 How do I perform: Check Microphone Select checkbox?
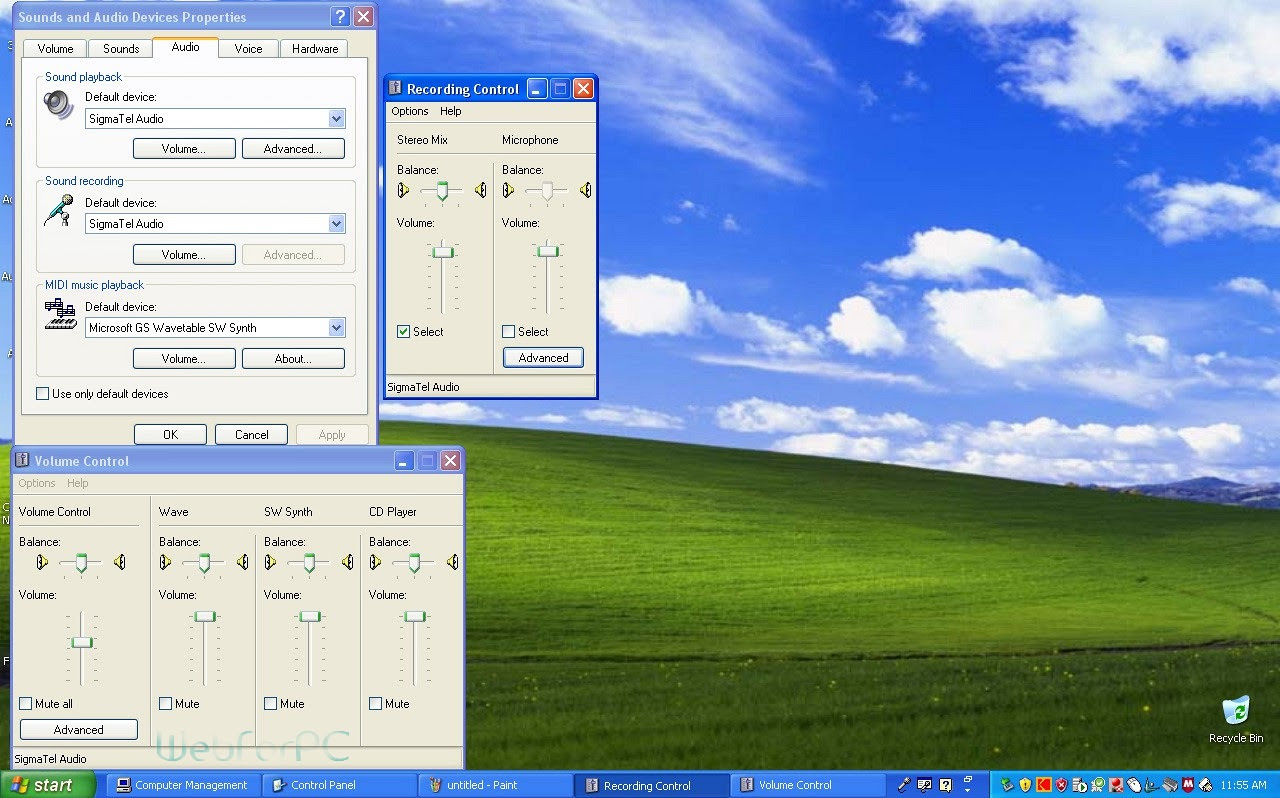pos(509,332)
